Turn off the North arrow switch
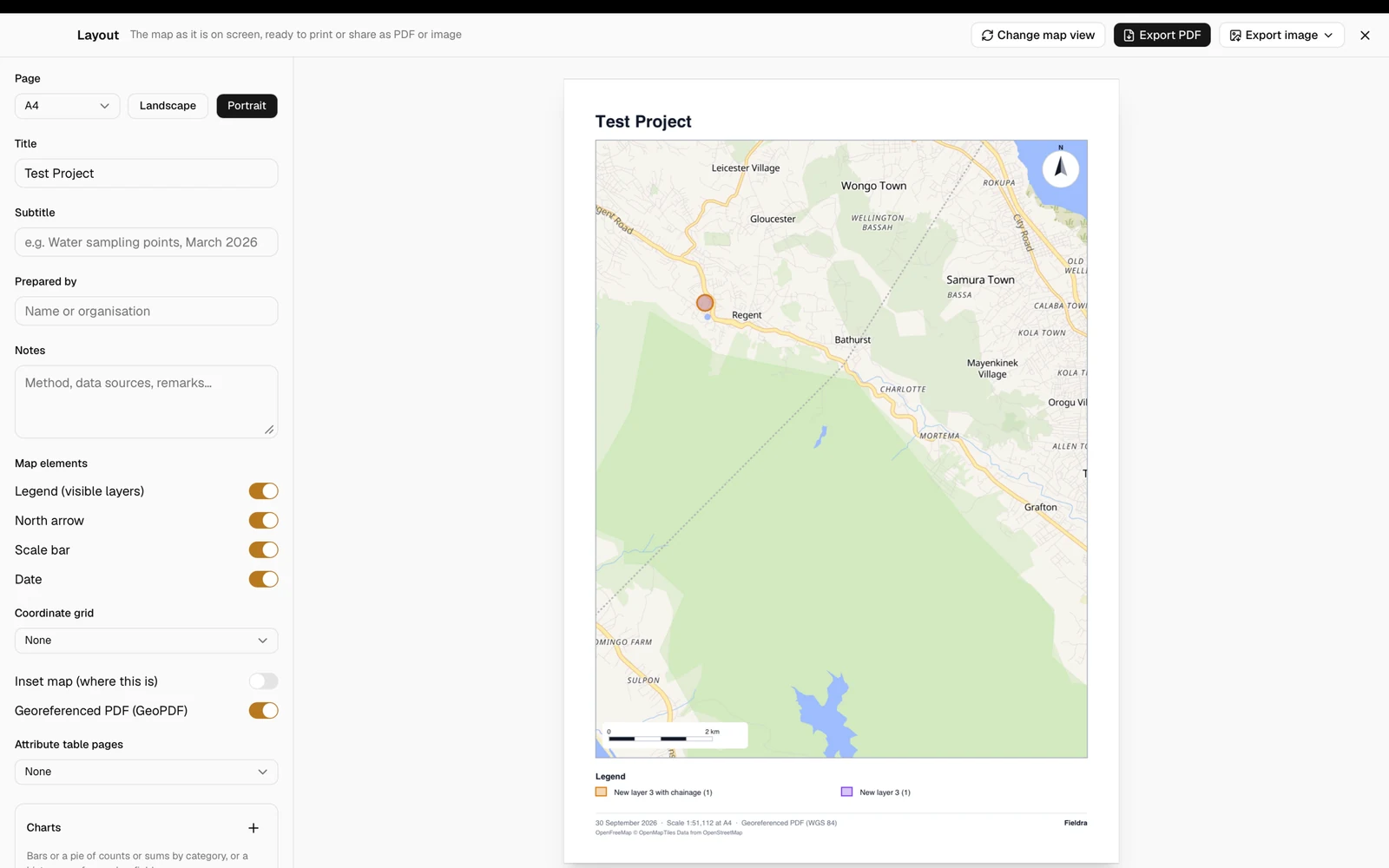Image resolution: width=1389 pixels, height=868 pixels. [x=263, y=521]
